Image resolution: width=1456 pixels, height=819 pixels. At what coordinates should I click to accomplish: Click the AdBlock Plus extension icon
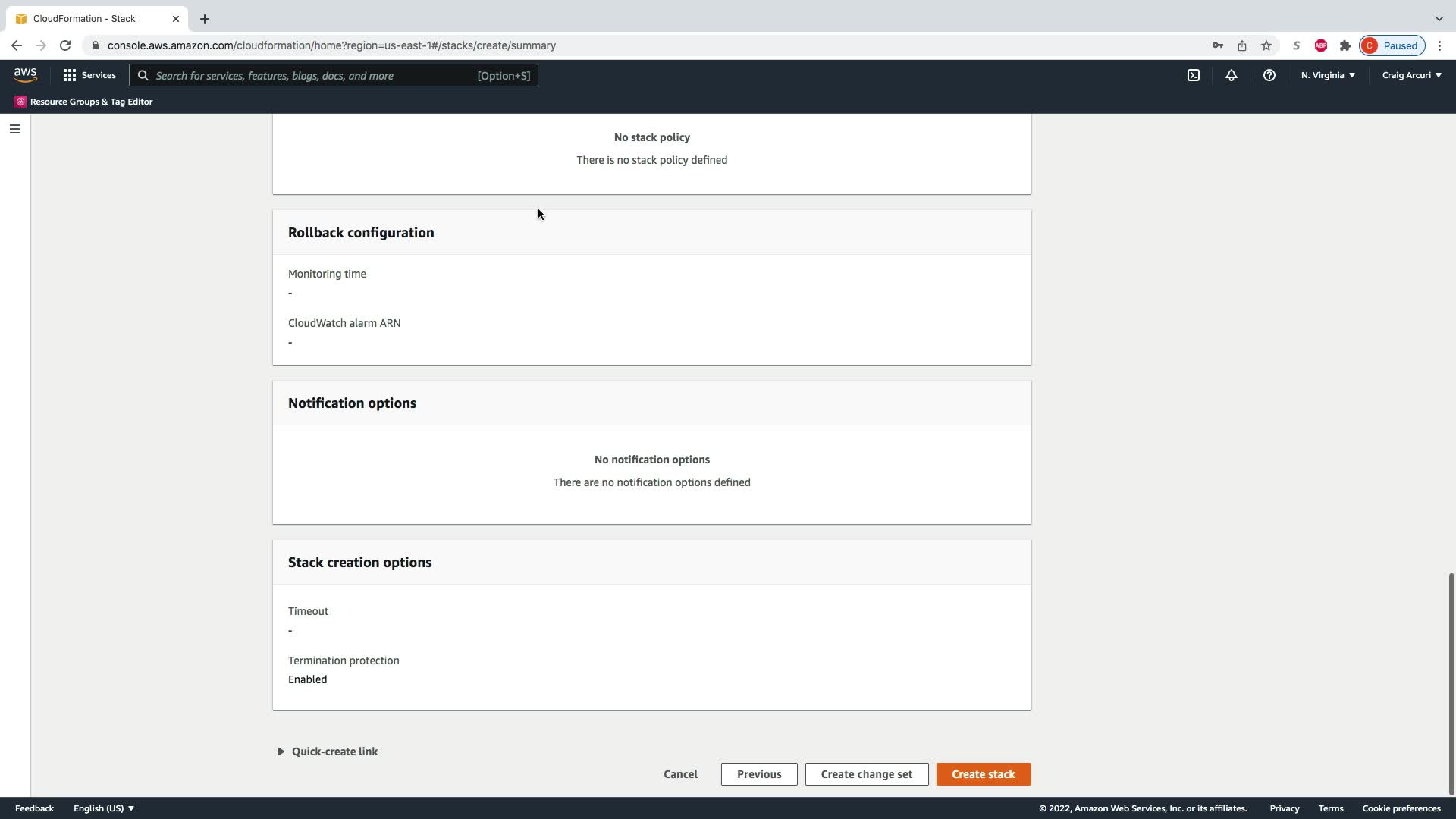1321,45
